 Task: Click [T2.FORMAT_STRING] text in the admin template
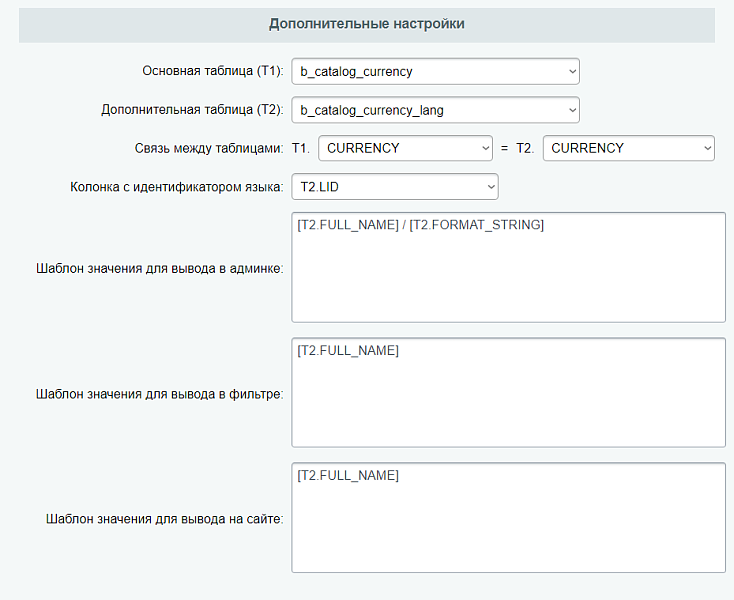click(x=477, y=225)
